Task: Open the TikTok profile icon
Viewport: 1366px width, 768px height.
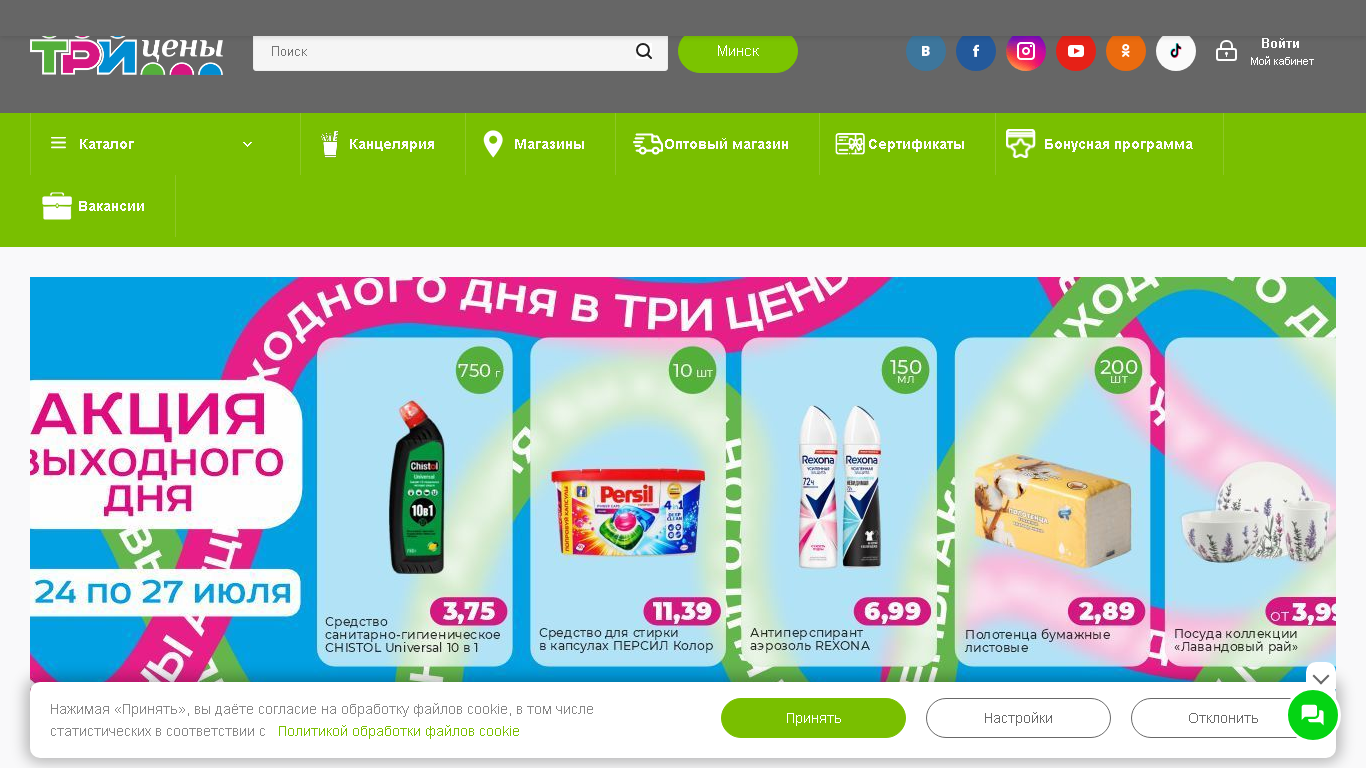Action: click(1176, 51)
